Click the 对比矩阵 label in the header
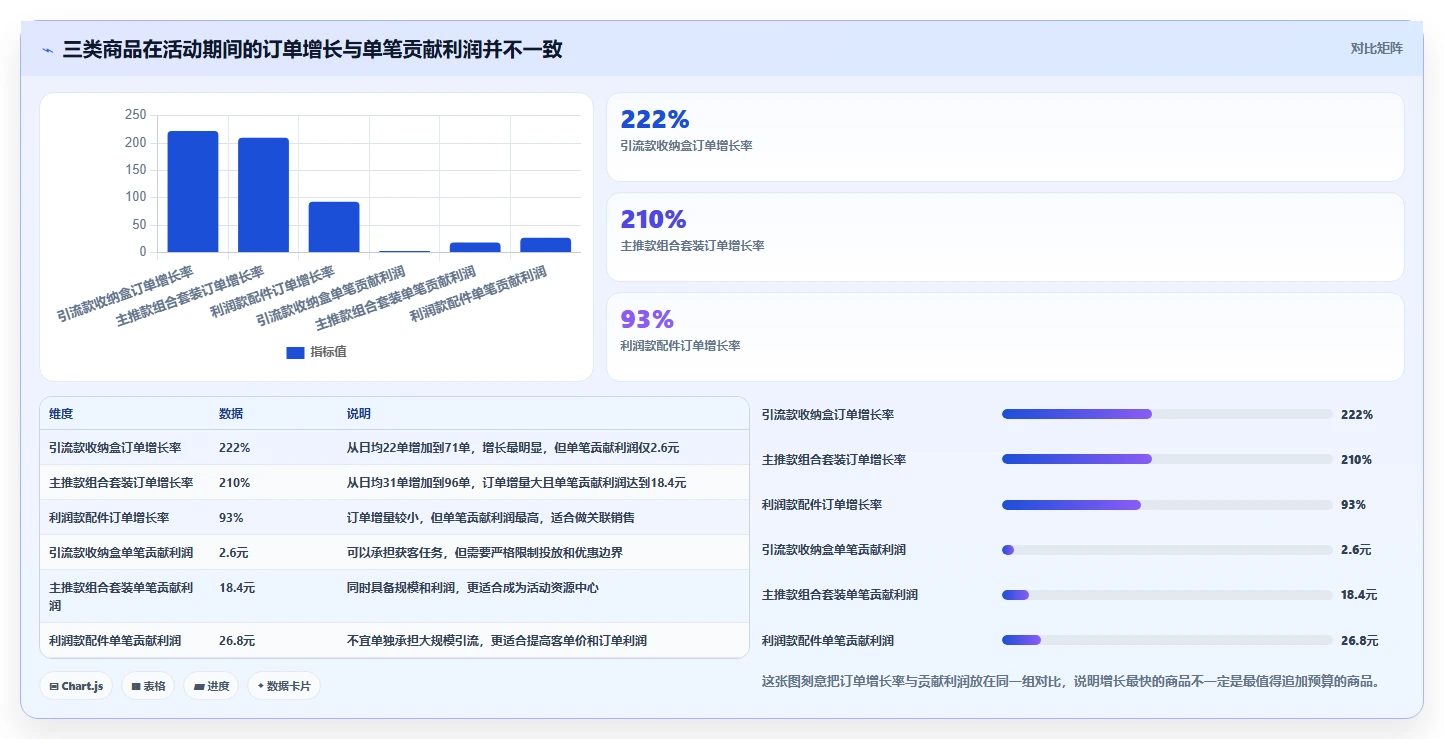The height and width of the screenshot is (739, 1444). pos(1376,49)
